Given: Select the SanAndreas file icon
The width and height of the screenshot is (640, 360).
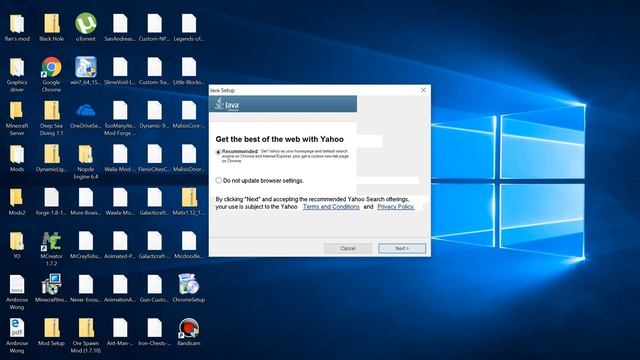Looking at the screenshot, I should click(x=120, y=27).
